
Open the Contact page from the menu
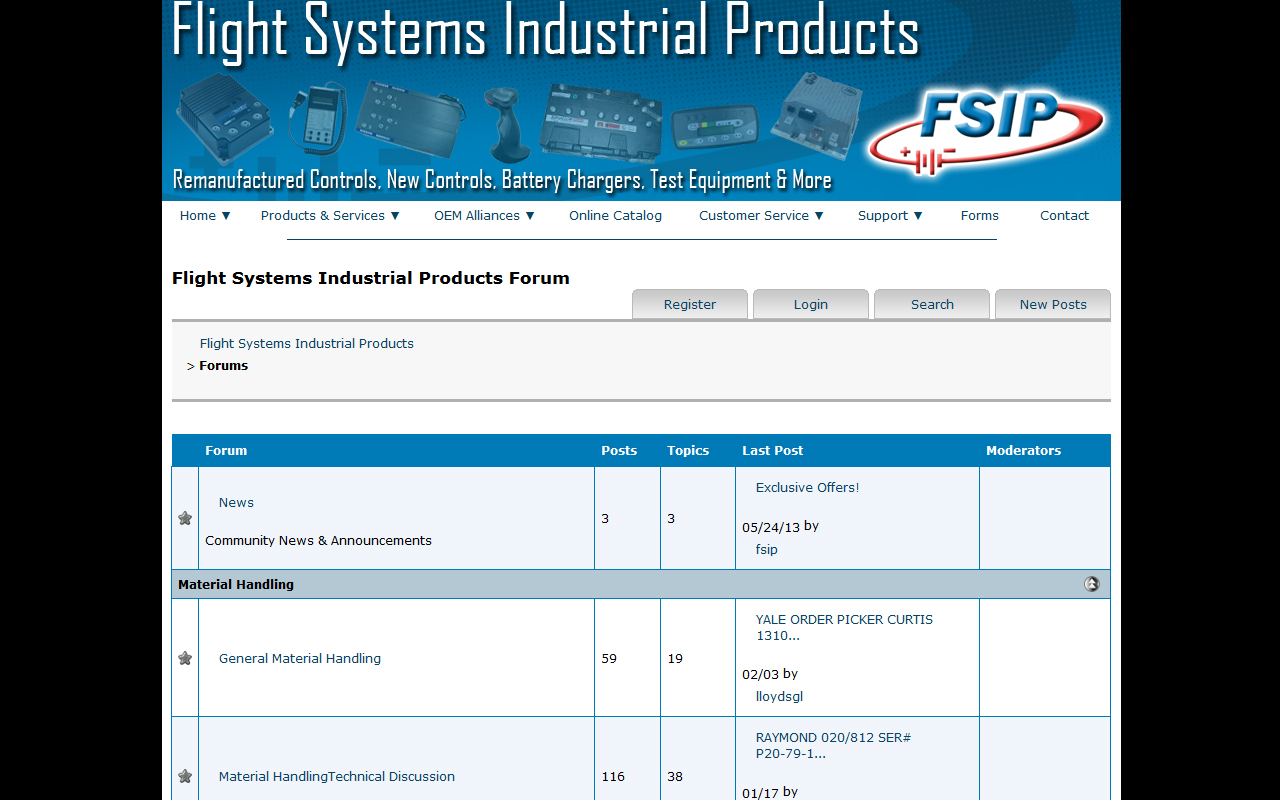(1064, 215)
